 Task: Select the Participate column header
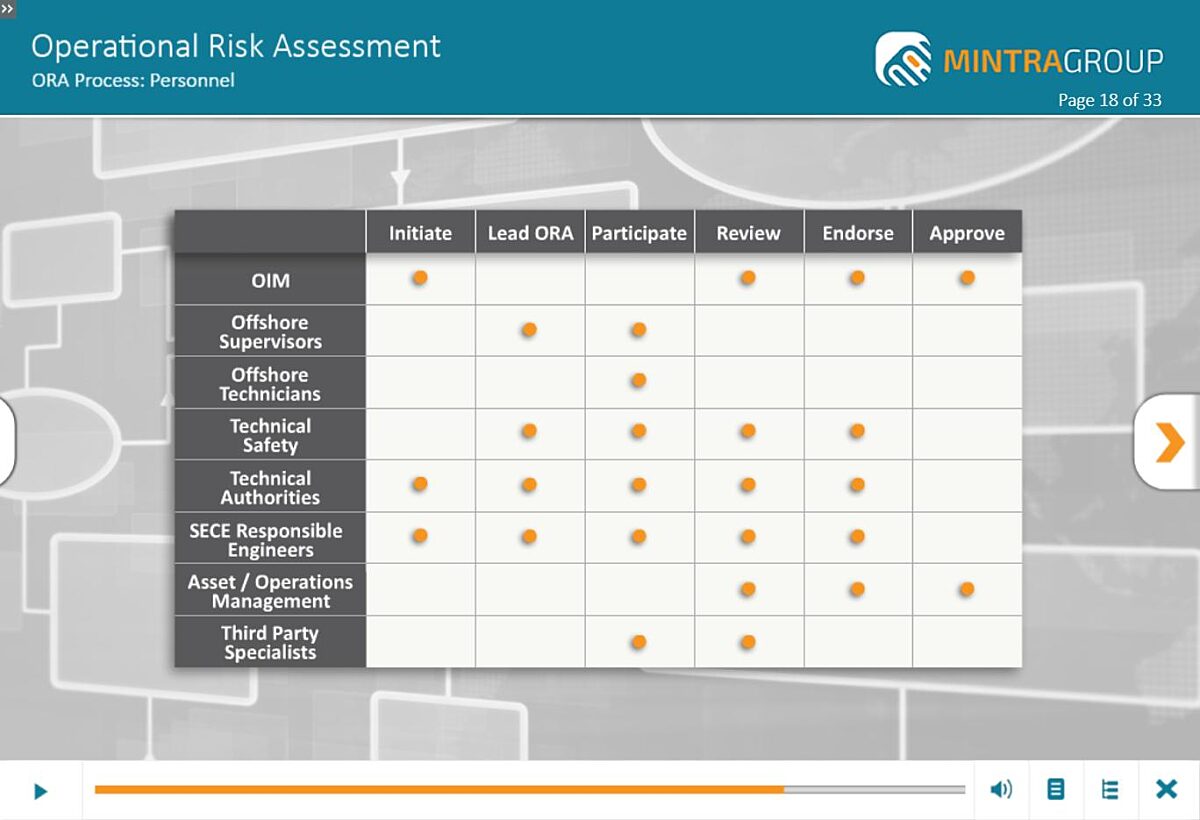[x=639, y=233]
